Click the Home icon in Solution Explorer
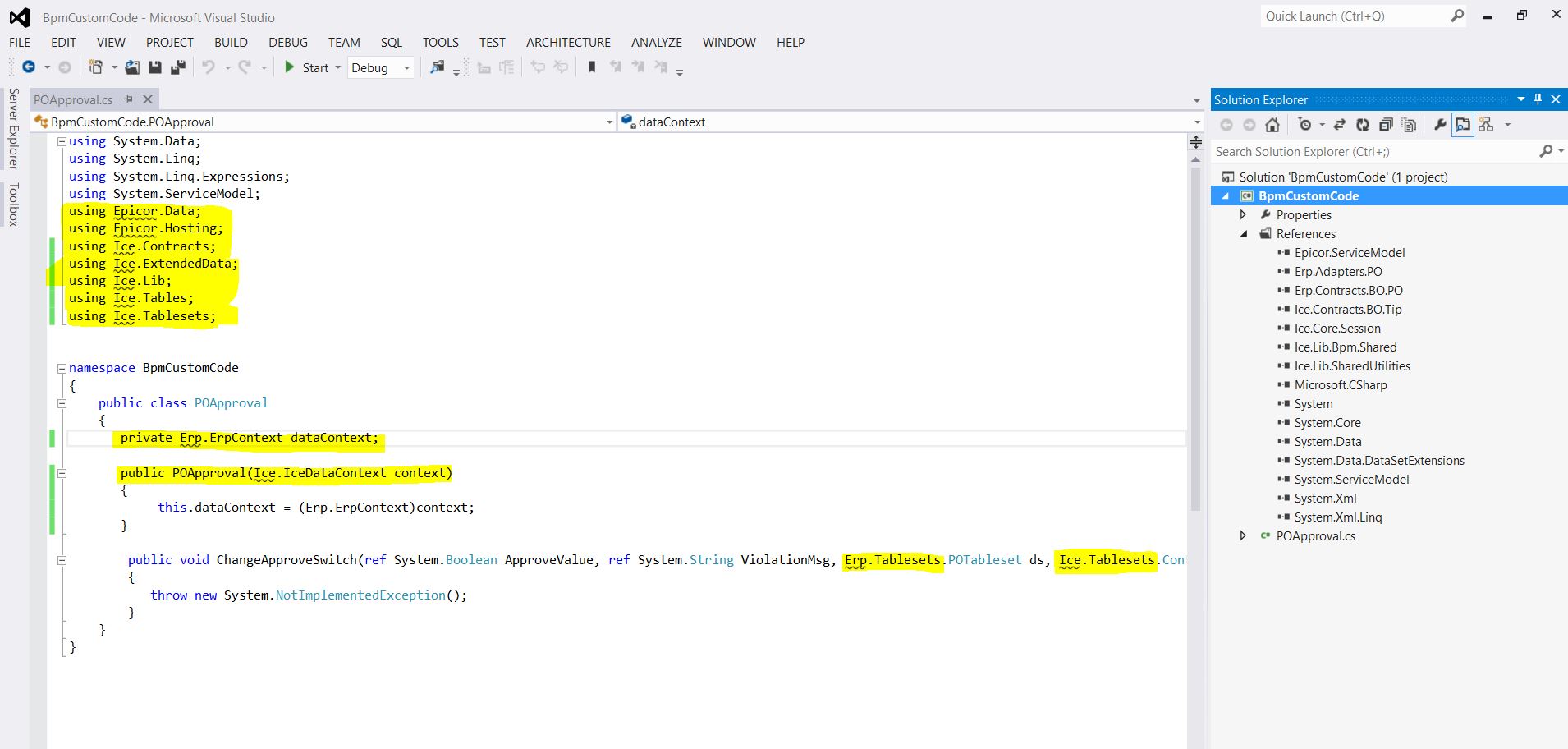Screen dimensions: 1568x749 pos(1272,125)
